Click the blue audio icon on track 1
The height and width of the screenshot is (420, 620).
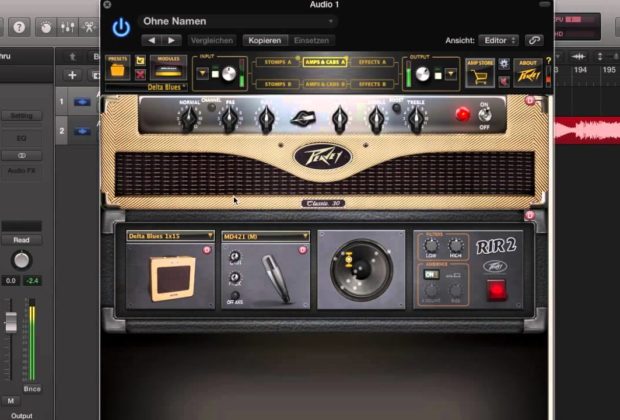point(82,102)
